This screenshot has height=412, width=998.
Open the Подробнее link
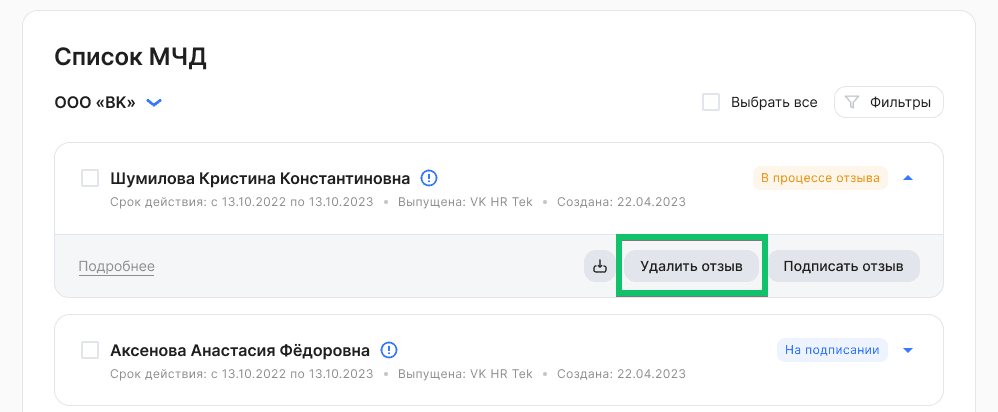coord(116,266)
